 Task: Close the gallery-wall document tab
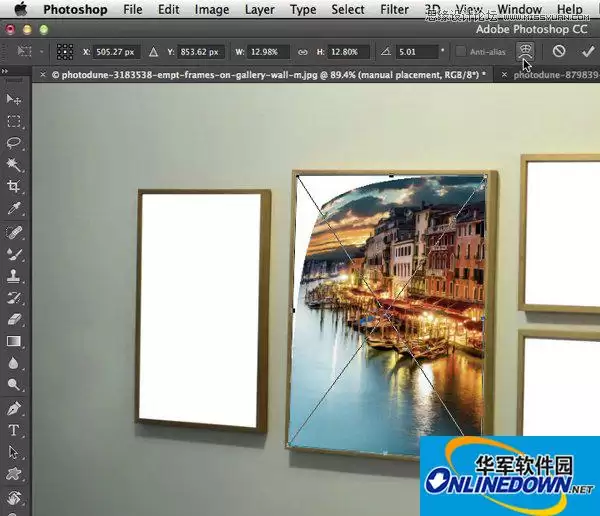pos(43,74)
